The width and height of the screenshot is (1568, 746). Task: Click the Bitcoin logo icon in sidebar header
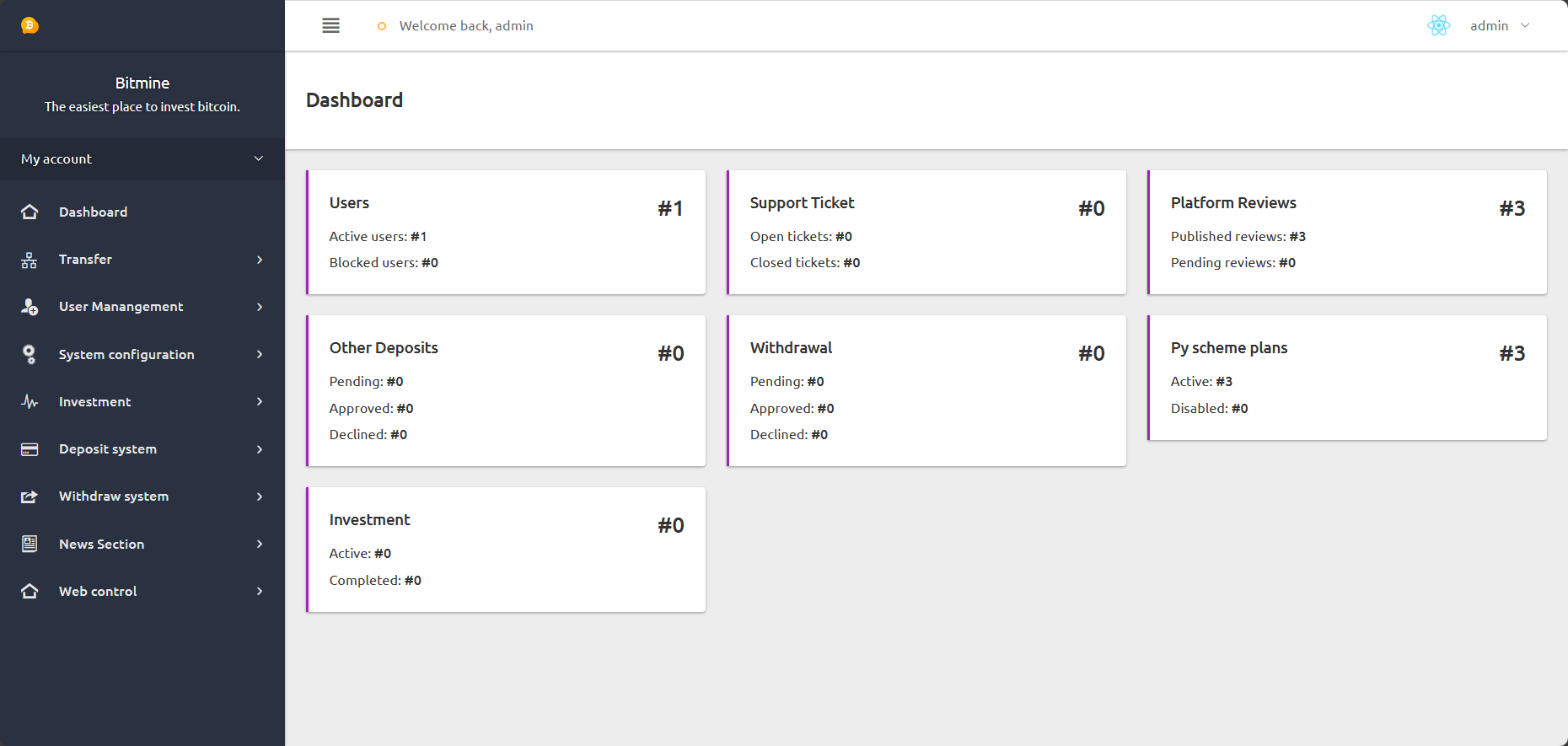30,25
